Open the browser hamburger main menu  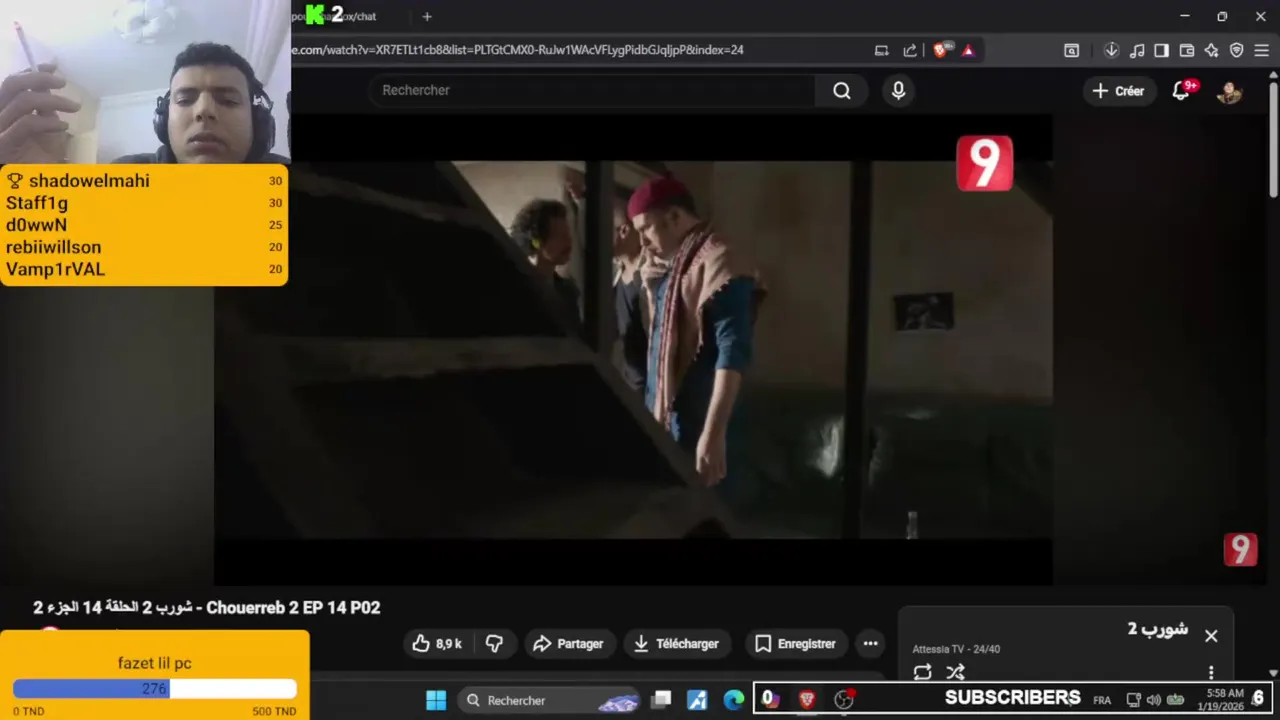1261,50
